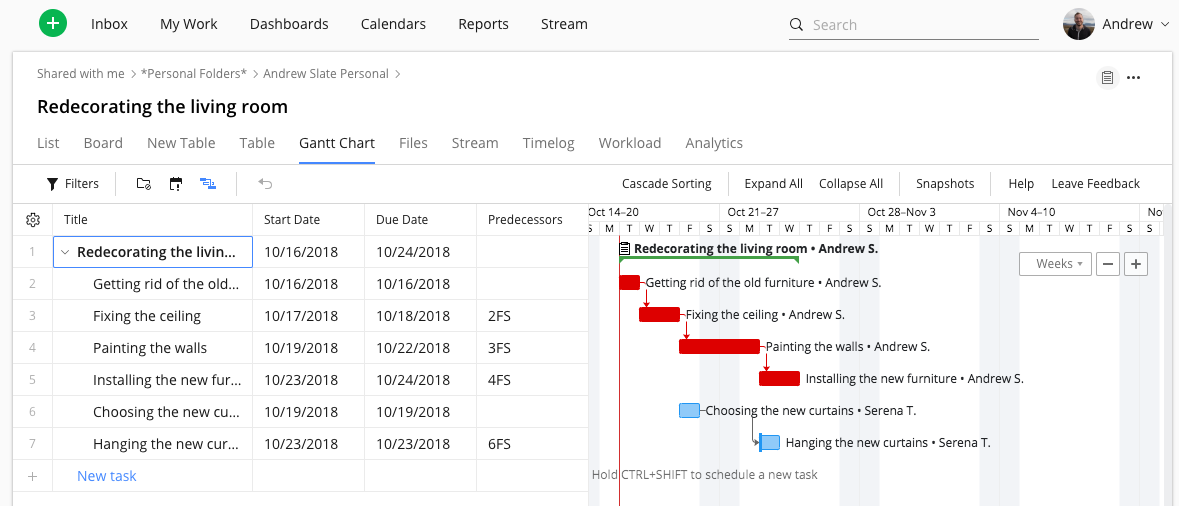Open the Weeks timescale dropdown
The height and width of the screenshot is (506, 1179).
[1054, 264]
